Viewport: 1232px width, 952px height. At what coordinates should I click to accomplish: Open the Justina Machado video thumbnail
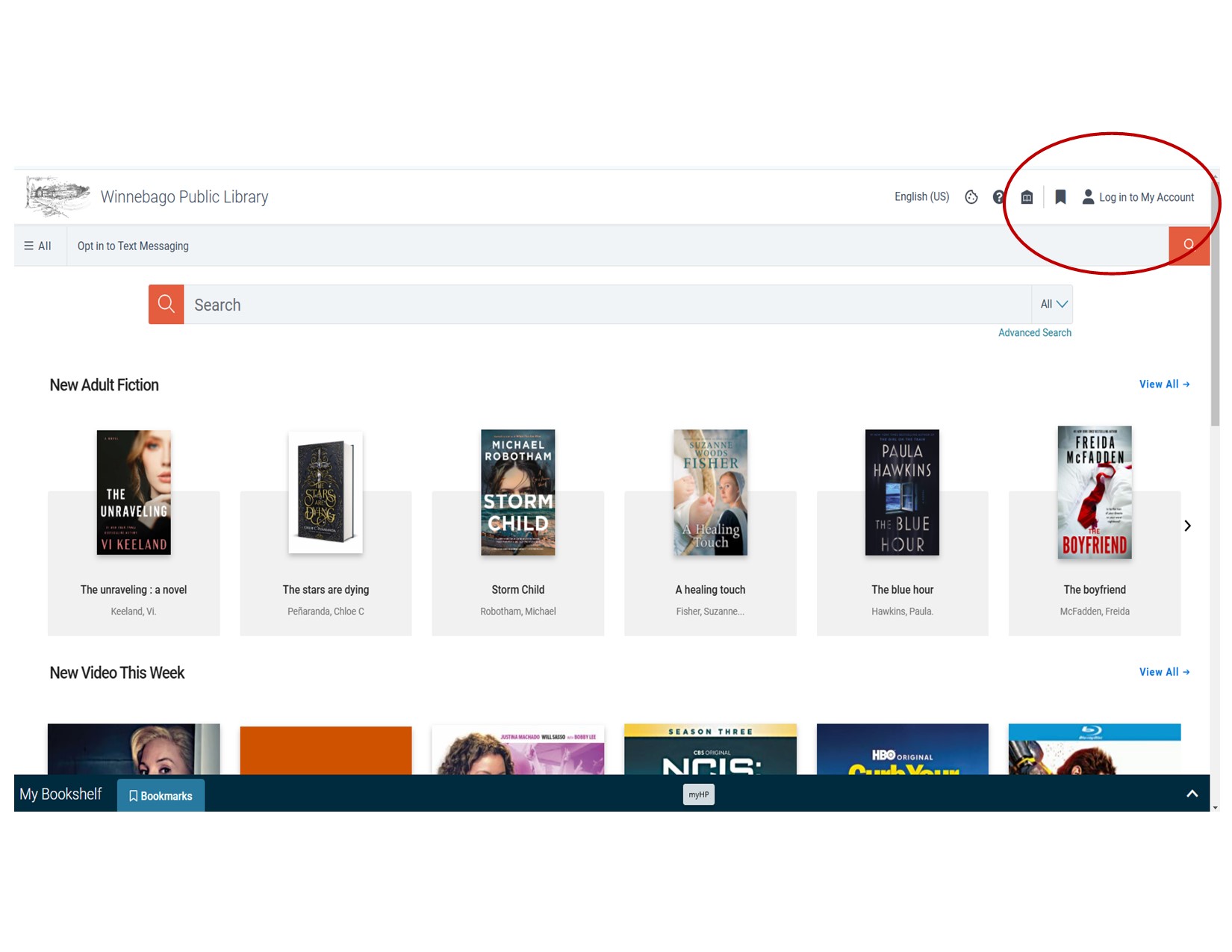(x=518, y=749)
